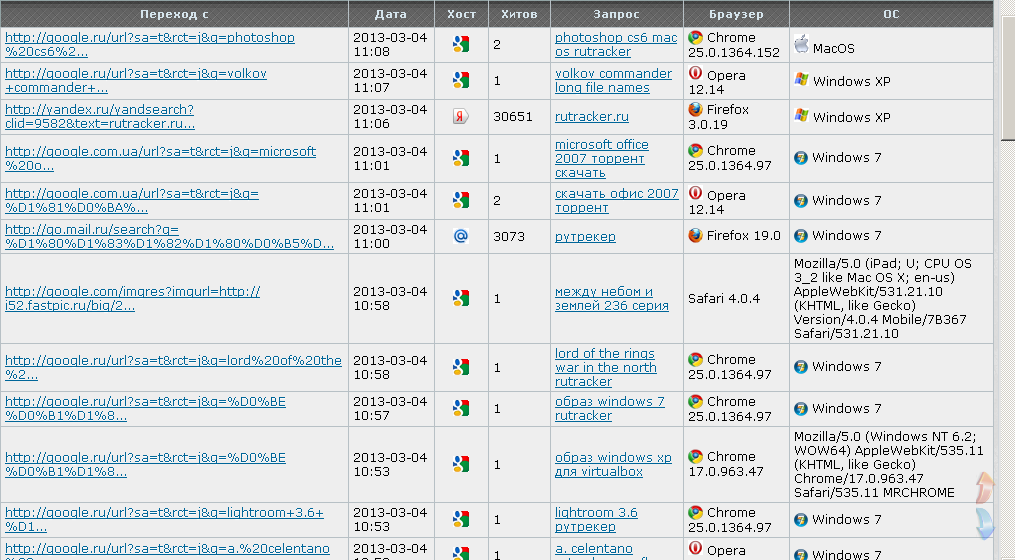Image resolution: width=1015 pixels, height=560 pixels.
Task: Click the orange scroll-up arrow icon
Action: pos(984,487)
